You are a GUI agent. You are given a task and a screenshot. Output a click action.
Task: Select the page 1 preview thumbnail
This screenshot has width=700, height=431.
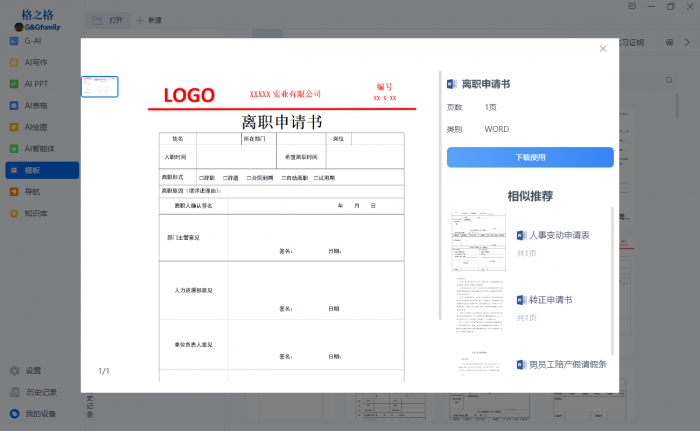[x=100, y=87]
